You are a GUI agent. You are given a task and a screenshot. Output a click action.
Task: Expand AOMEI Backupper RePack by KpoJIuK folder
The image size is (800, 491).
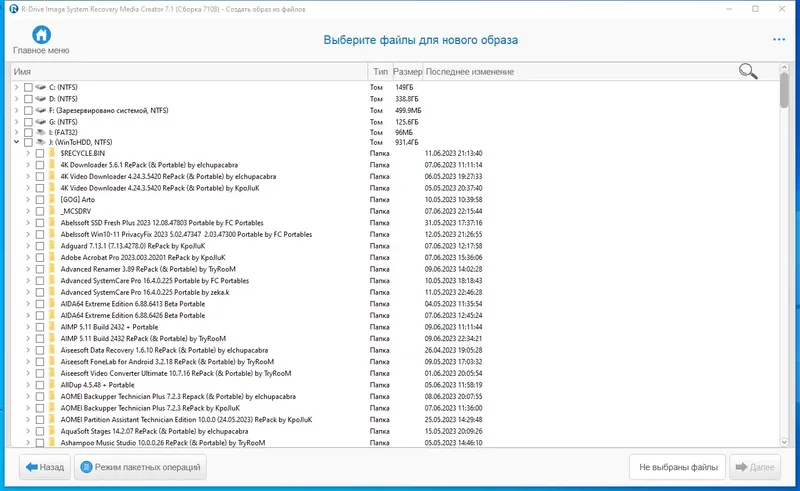point(28,408)
